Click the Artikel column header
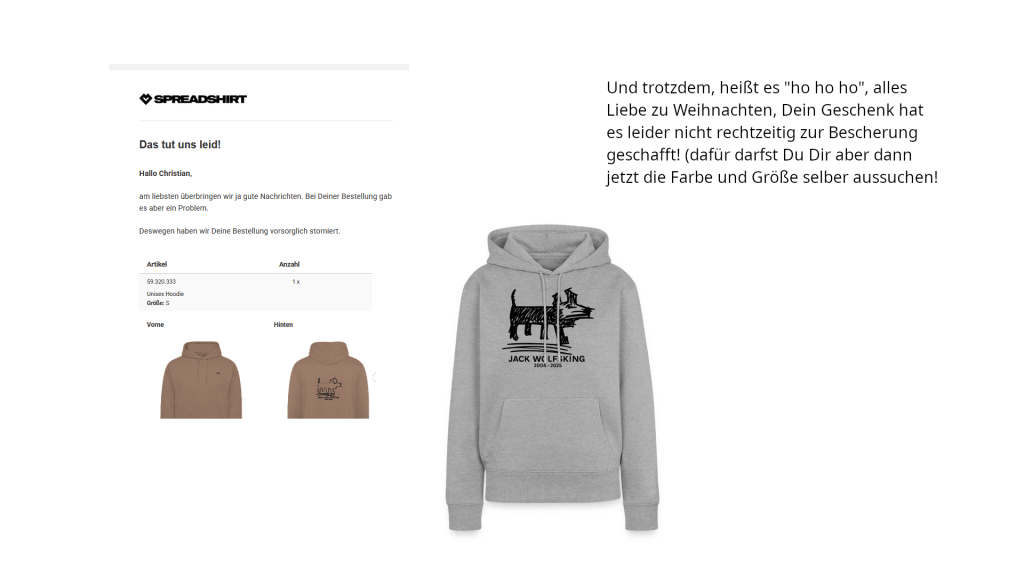 [157, 264]
